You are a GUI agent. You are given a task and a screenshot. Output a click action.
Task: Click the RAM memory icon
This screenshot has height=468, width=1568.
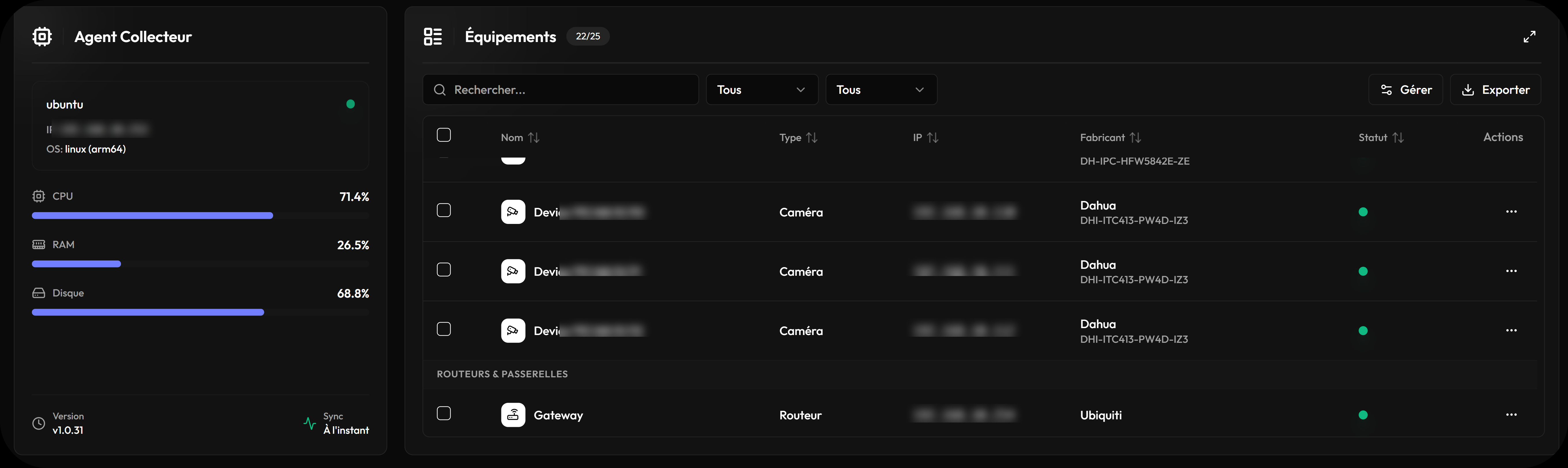click(x=38, y=244)
